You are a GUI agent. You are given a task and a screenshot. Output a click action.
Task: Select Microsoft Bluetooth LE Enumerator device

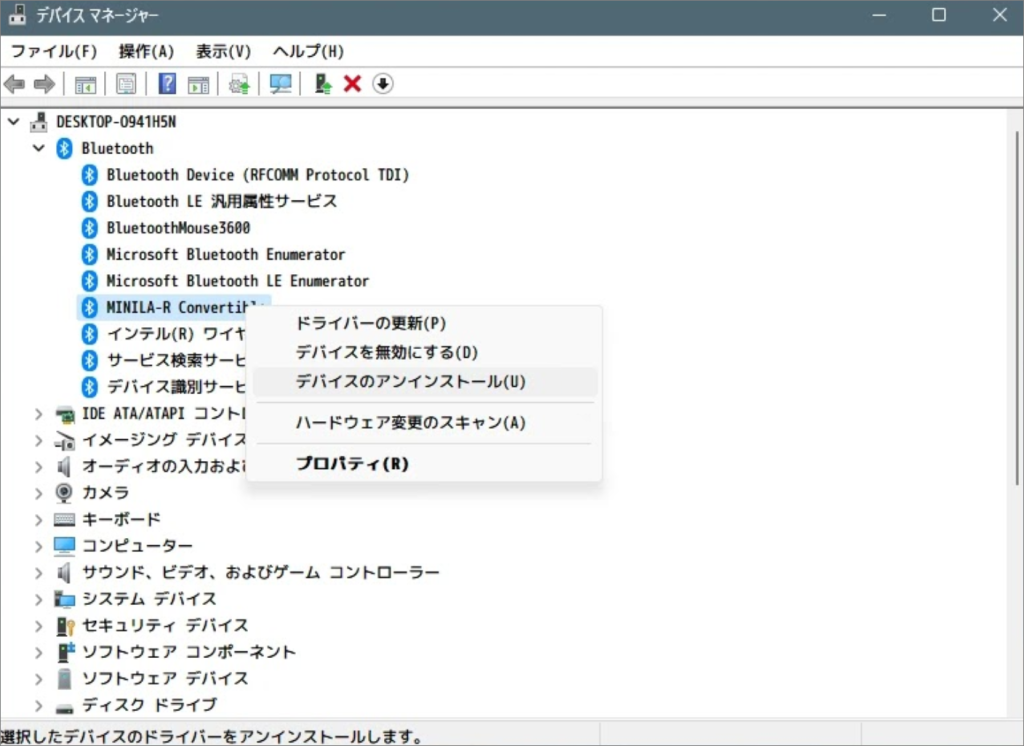(238, 281)
